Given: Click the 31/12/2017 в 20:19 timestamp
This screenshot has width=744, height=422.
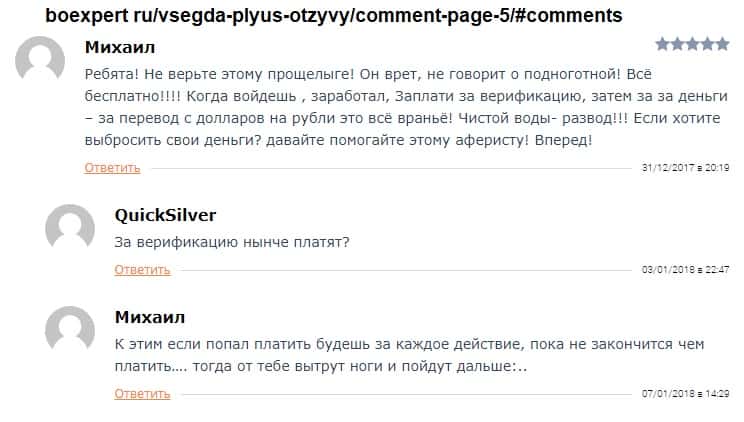Looking at the screenshot, I should click(685, 167).
